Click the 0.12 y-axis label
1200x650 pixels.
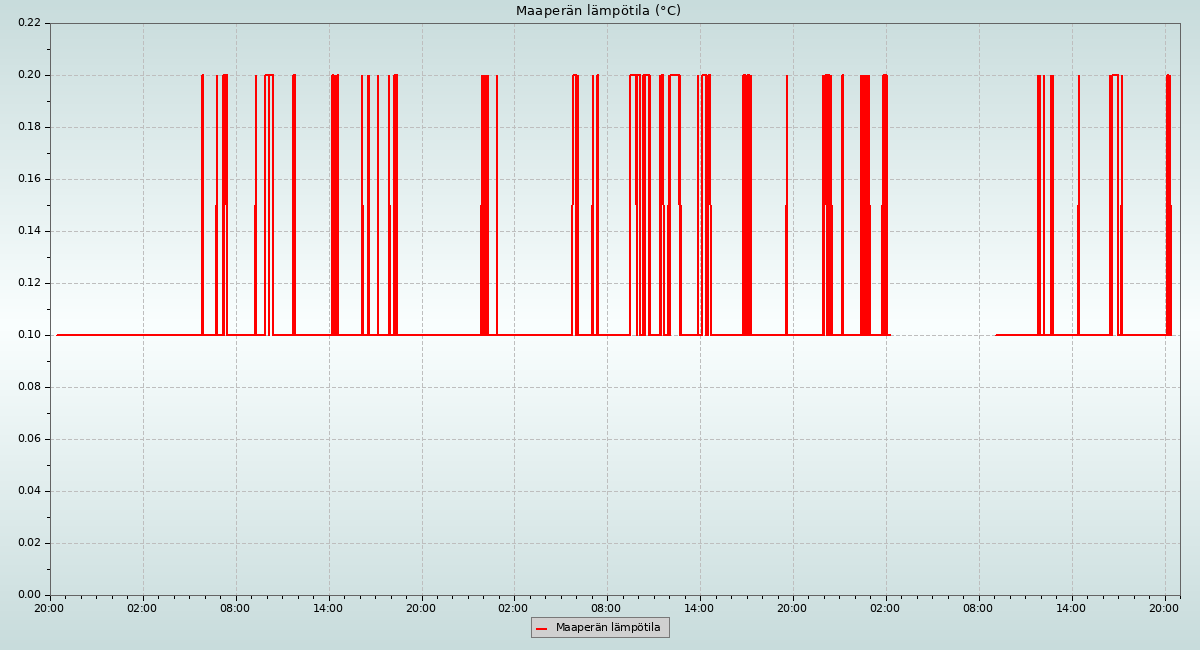click(x=29, y=283)
